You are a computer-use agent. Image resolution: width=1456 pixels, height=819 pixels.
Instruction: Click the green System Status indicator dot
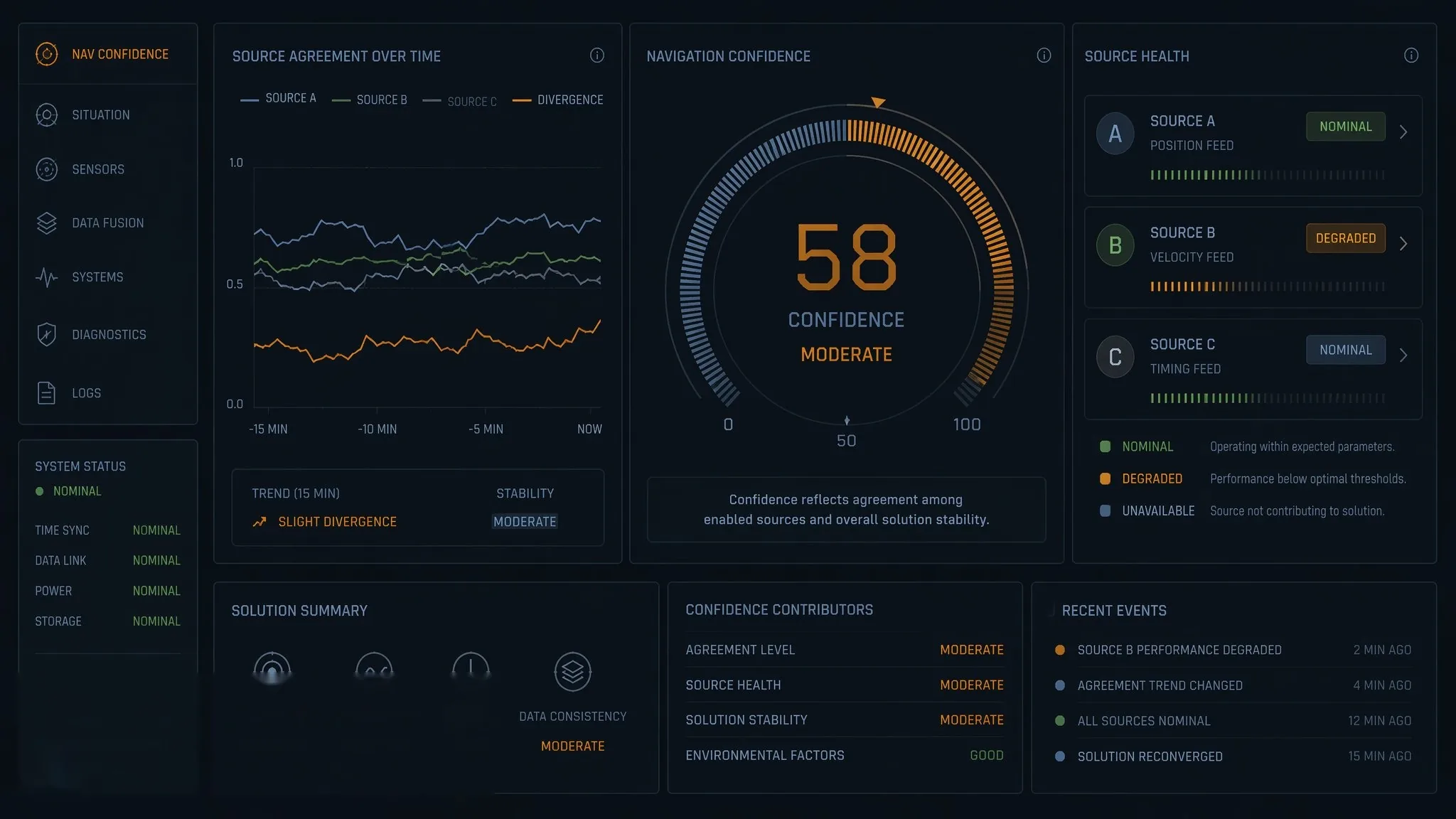[x=40, y=491]
